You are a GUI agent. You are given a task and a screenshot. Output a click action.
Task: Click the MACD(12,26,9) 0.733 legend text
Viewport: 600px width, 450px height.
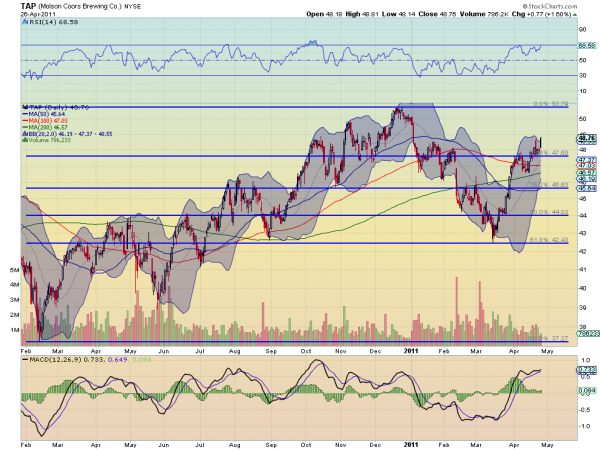[67, 360]
